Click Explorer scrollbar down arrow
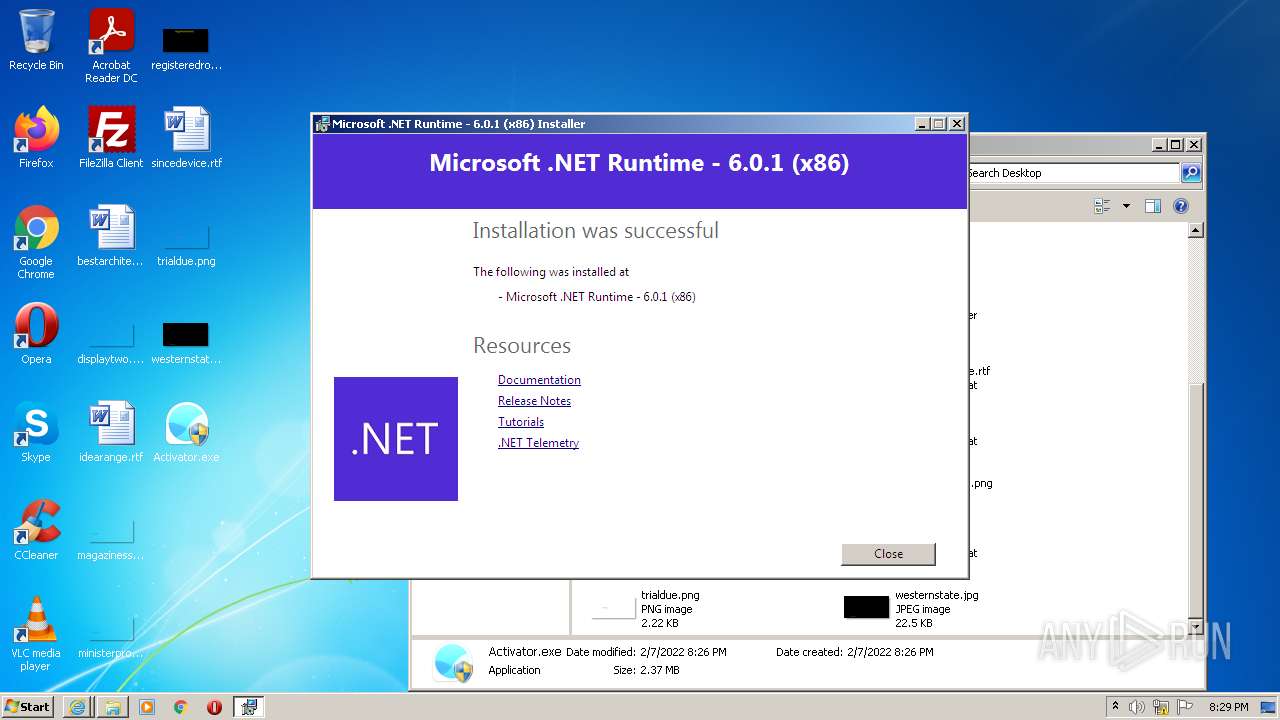The width and height of the screenshot is (1280, 720). pos(1195,625)
